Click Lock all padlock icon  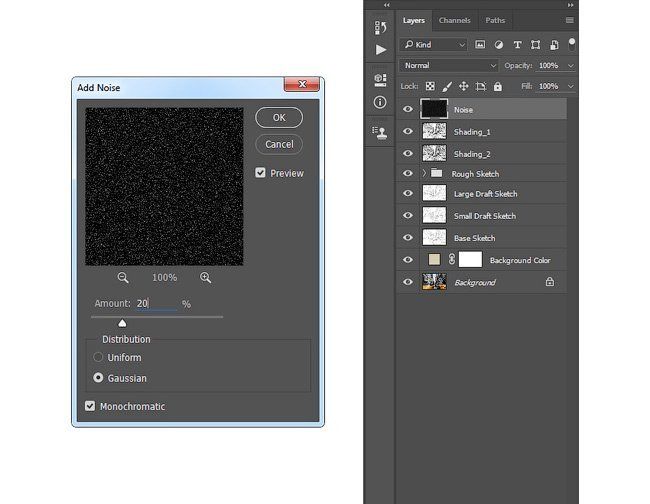pos(497,86)
